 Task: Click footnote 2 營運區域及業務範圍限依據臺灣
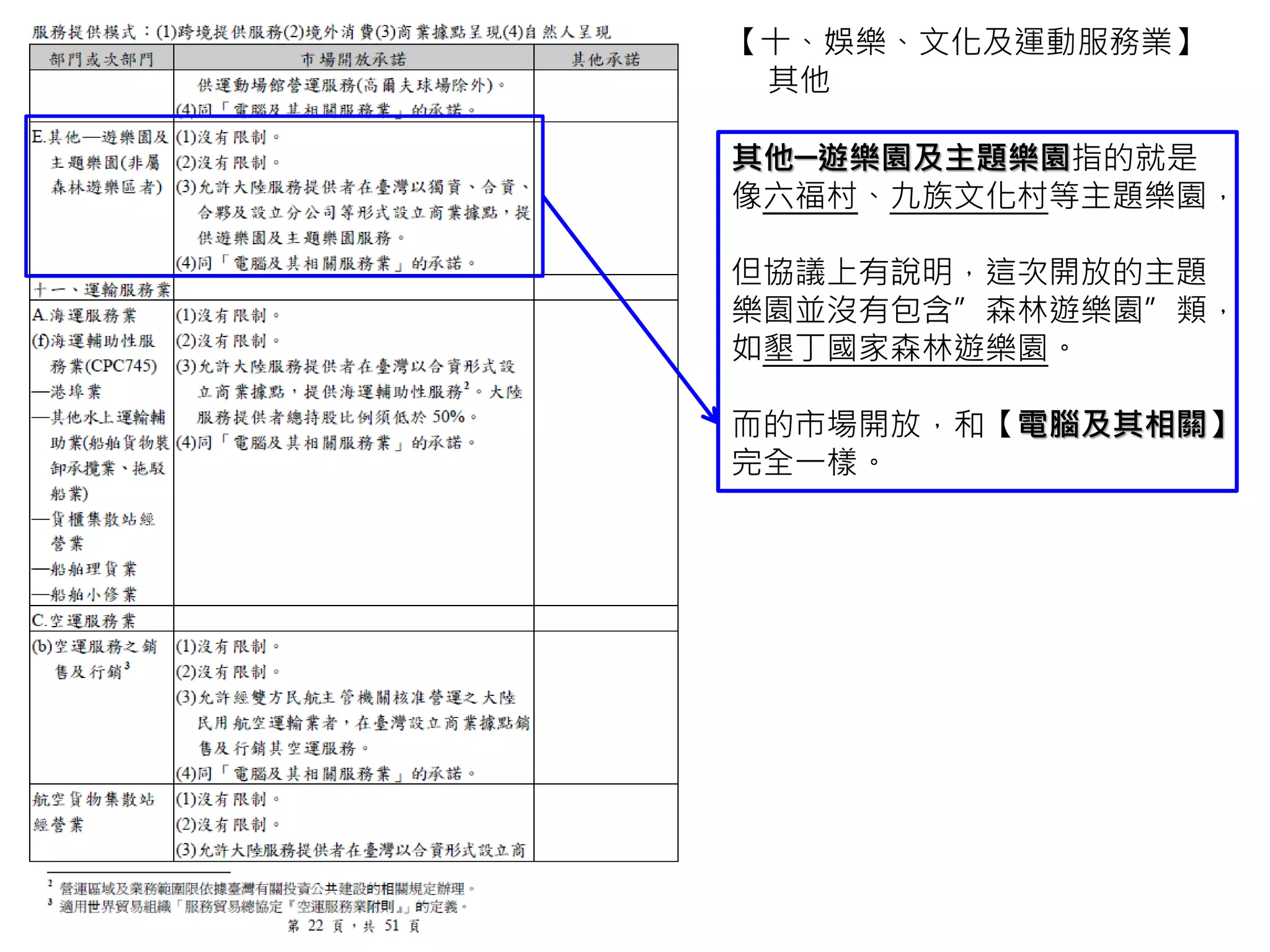tap(261, 888)
